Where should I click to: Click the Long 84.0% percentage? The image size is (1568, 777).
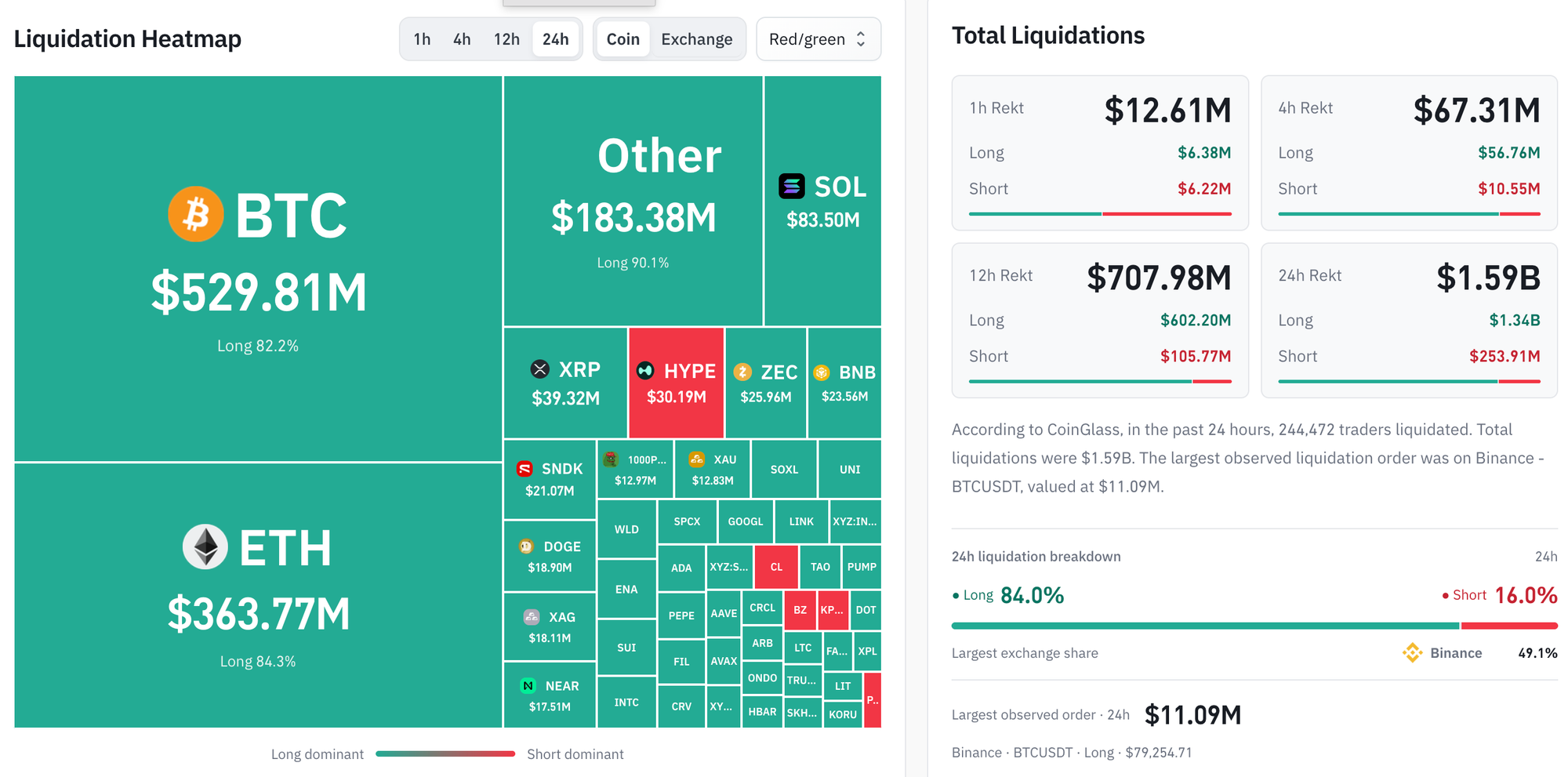tap(1032, 595)
